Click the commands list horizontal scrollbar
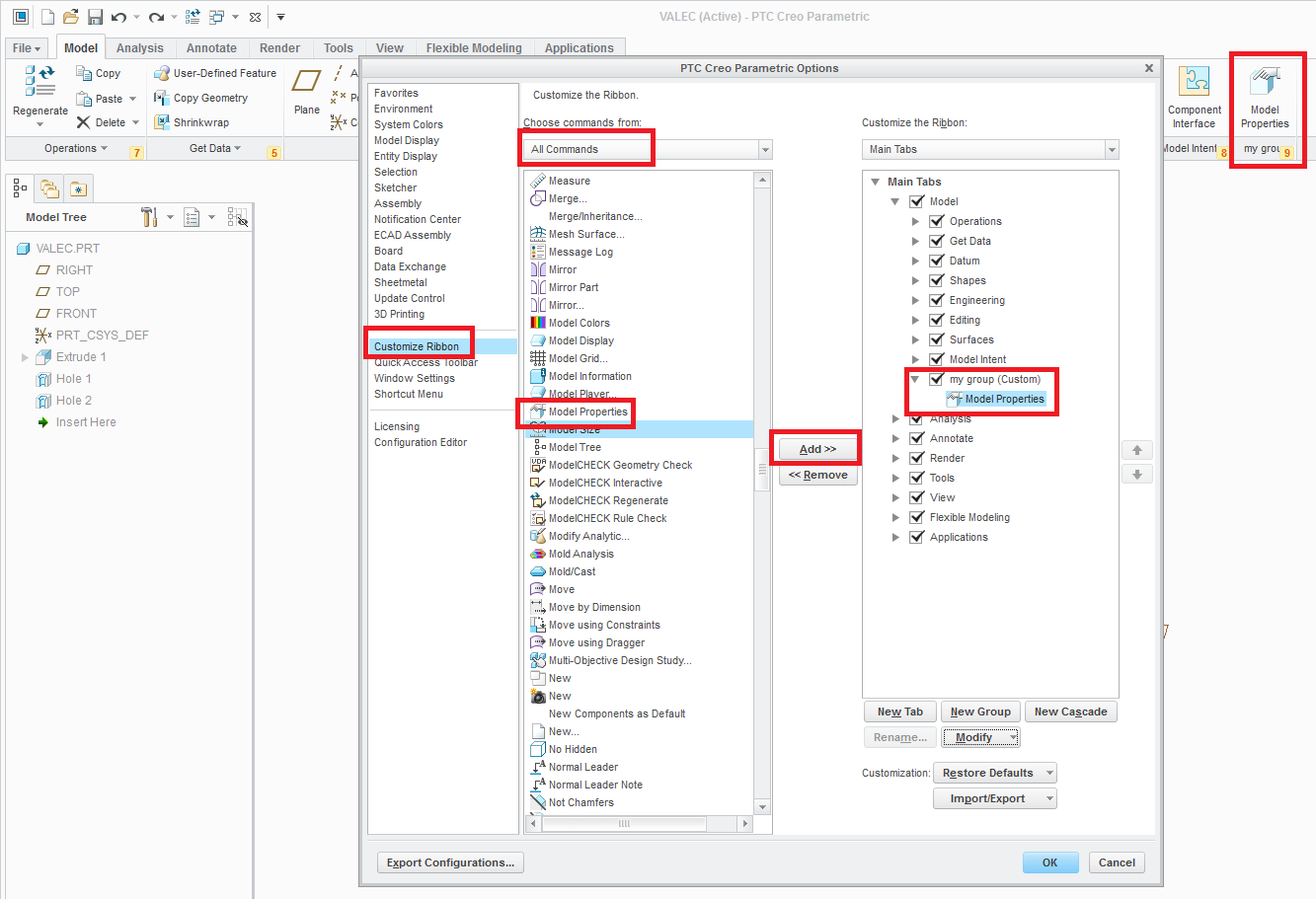 pyautogui.click(x=624, y=823)
